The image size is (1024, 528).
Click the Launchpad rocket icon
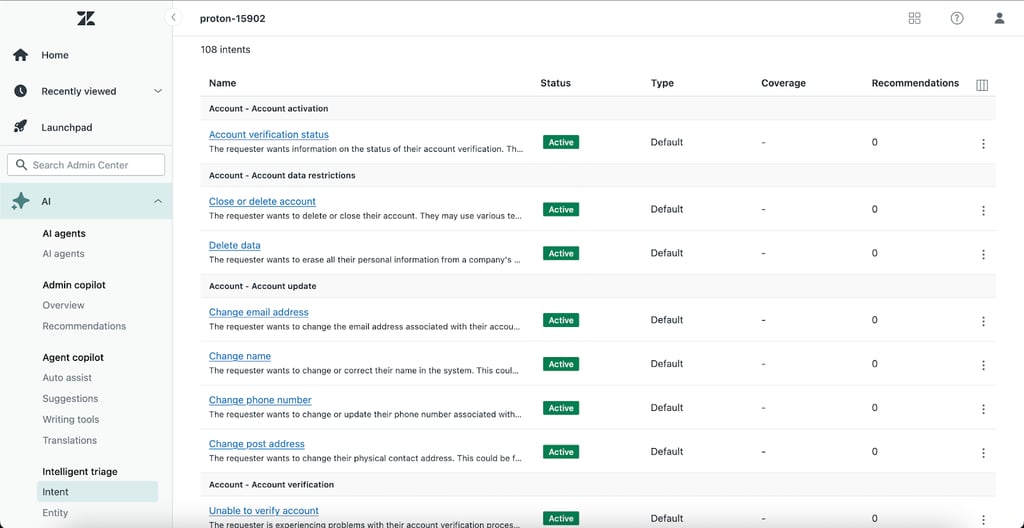pos(21,127)
